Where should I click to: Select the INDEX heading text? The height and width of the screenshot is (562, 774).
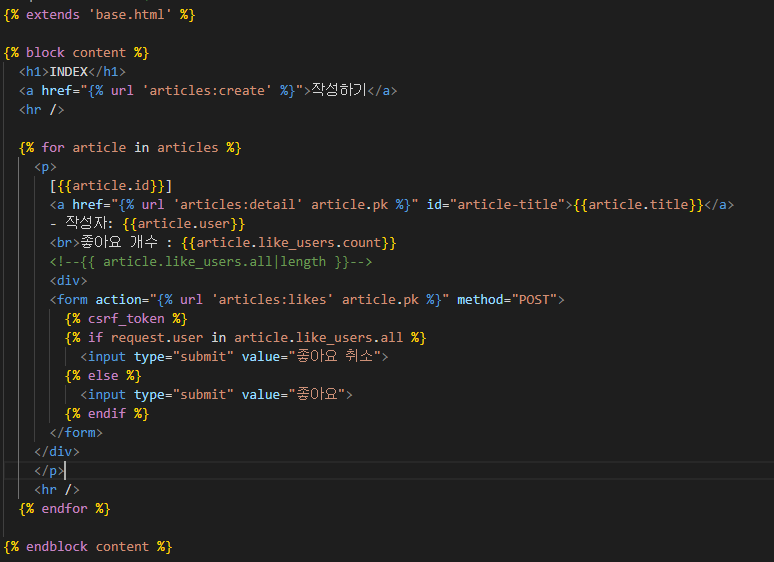69,72
